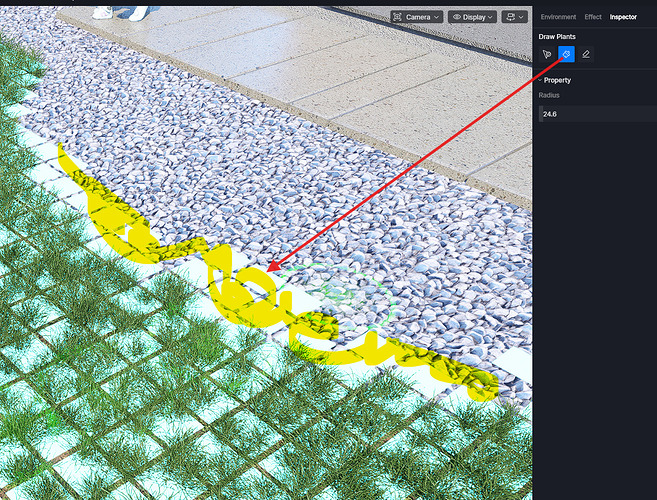This screenshot has width=657, height=500.
Task: Collapse the Property section chevron
Action: click(540, 80)
